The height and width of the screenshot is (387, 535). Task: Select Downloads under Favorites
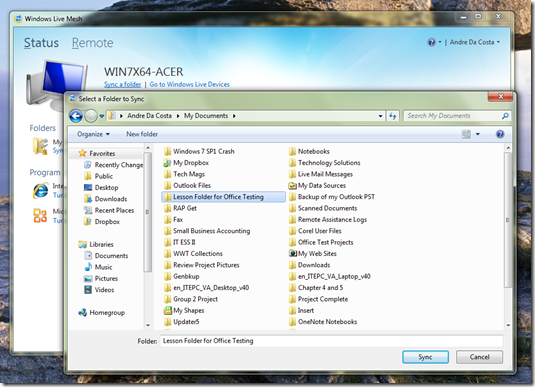[105, 199]
